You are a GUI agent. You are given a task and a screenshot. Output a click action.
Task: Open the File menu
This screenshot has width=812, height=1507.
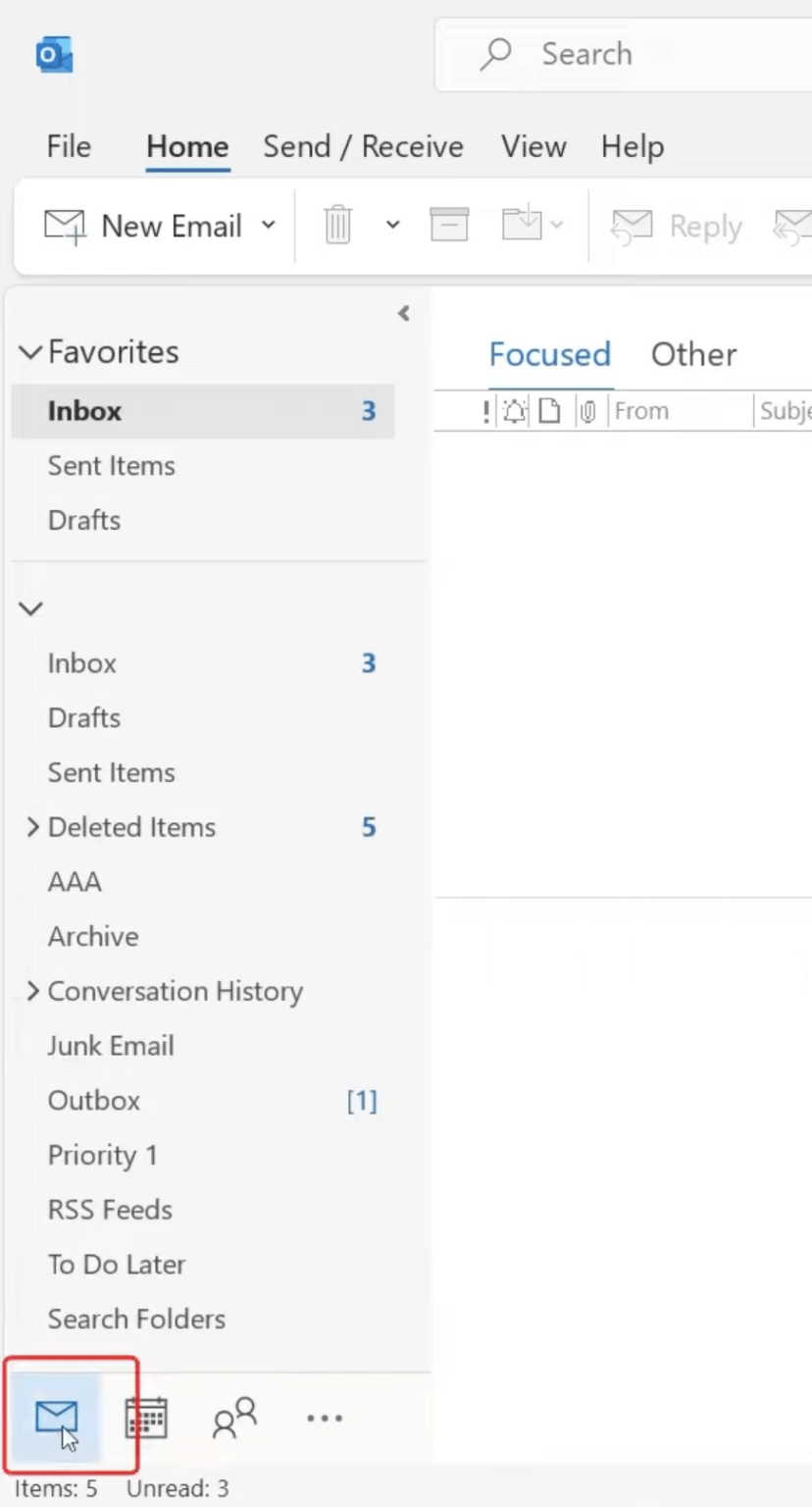tap(68, 145)
